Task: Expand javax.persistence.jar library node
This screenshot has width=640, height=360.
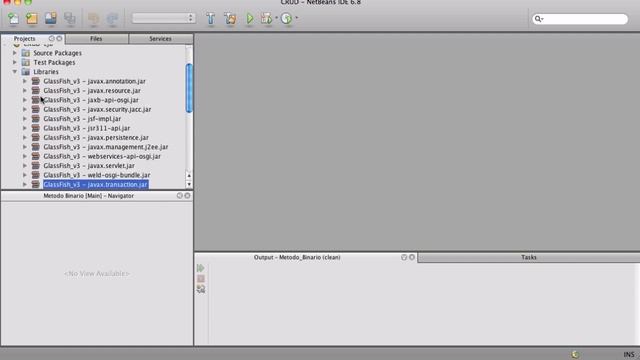Action: 24,137
